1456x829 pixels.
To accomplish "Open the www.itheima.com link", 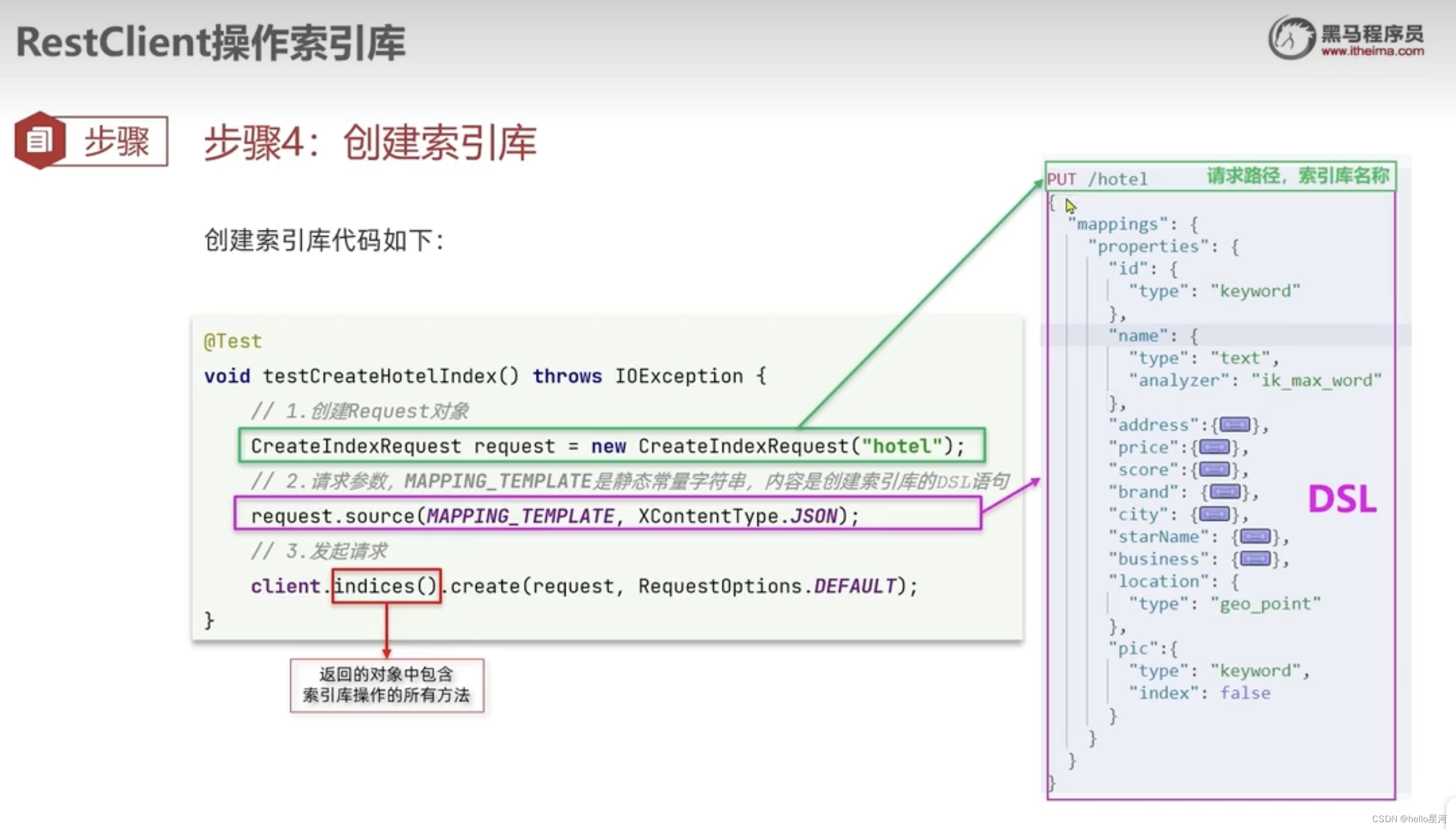I will (x=1372, y=51).
